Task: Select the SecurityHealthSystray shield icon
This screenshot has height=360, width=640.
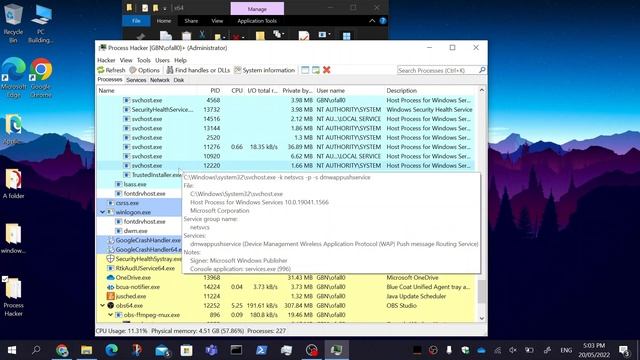Action: point(110,259)
